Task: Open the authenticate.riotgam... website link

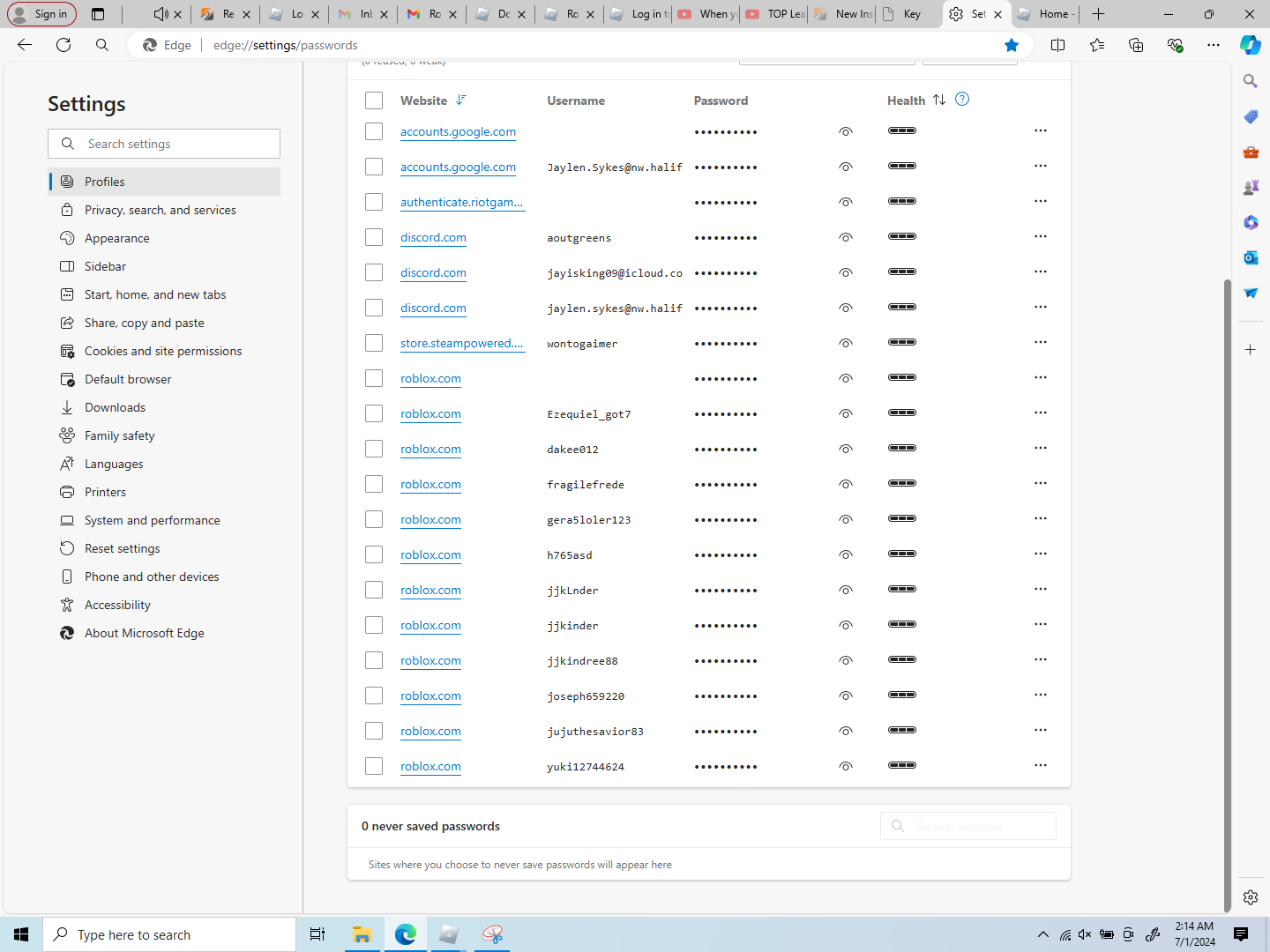Action: coord(462,202)
